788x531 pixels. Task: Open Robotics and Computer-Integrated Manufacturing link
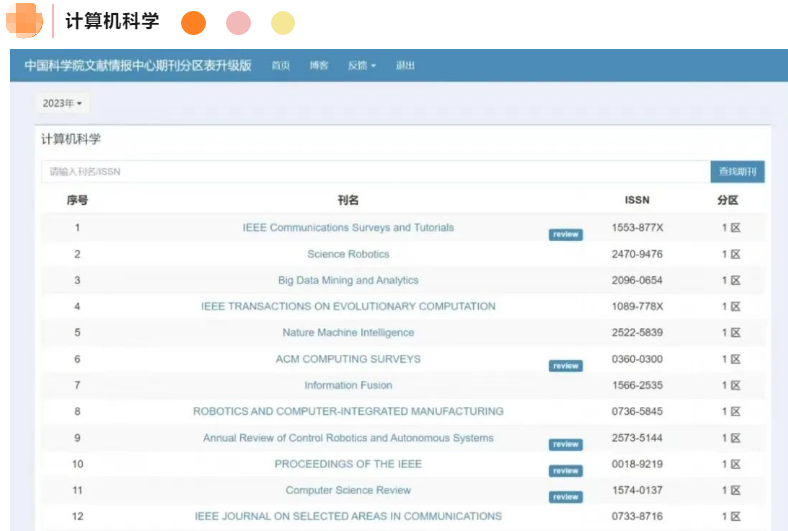(x=348, y=411)
